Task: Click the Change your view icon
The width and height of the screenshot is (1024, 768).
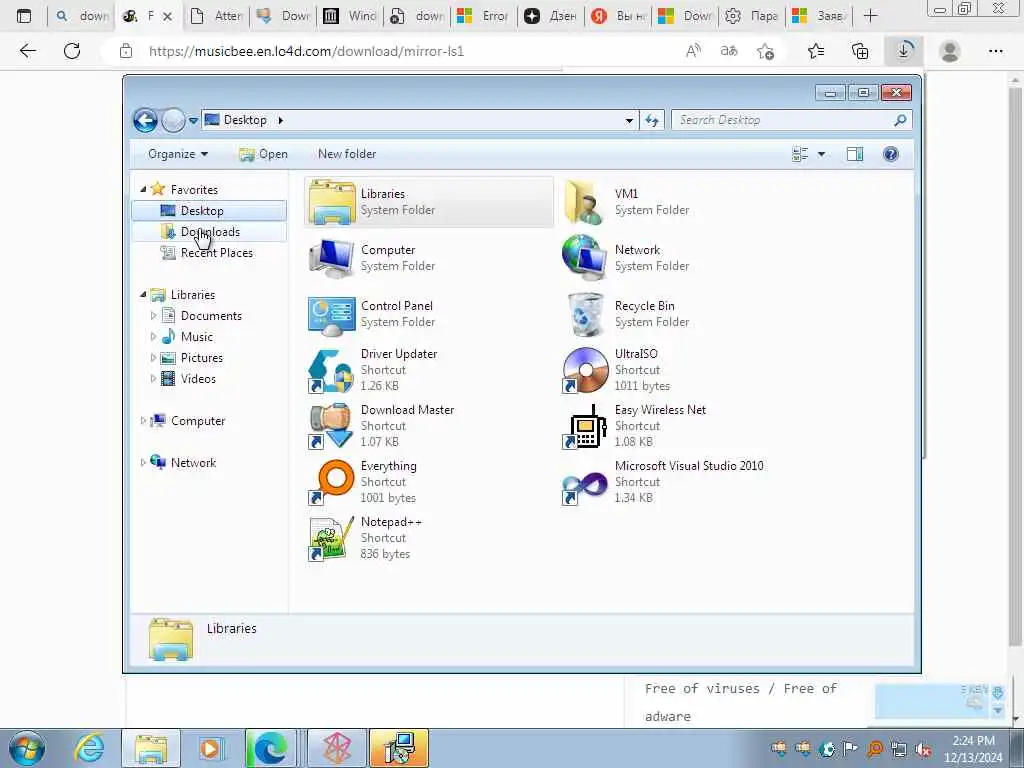Action: [x=800, y=154]
